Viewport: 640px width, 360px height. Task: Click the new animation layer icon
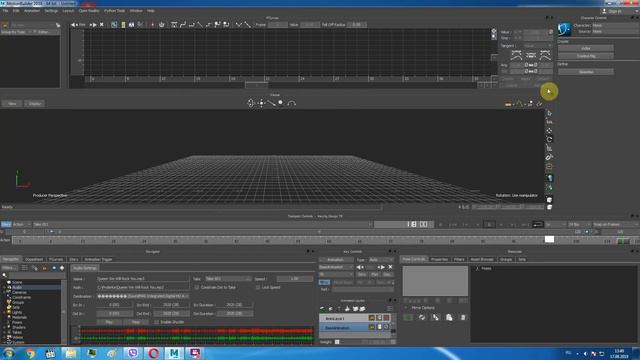pyautogui.click(x=322, y=309)
